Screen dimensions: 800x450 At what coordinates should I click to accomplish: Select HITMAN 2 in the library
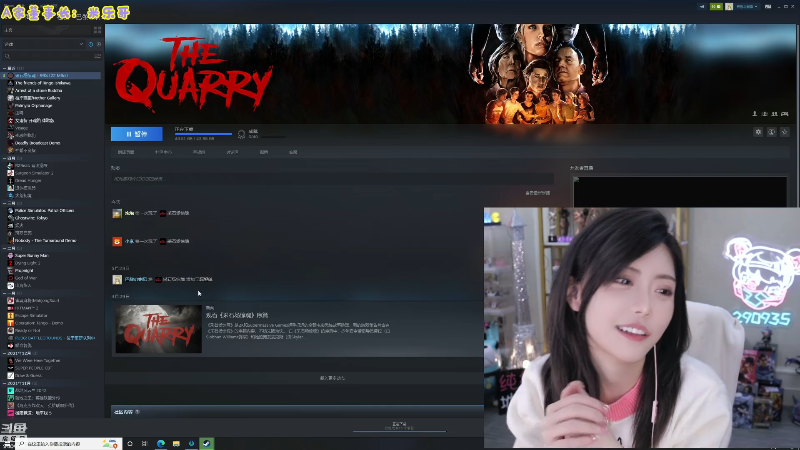27,308
